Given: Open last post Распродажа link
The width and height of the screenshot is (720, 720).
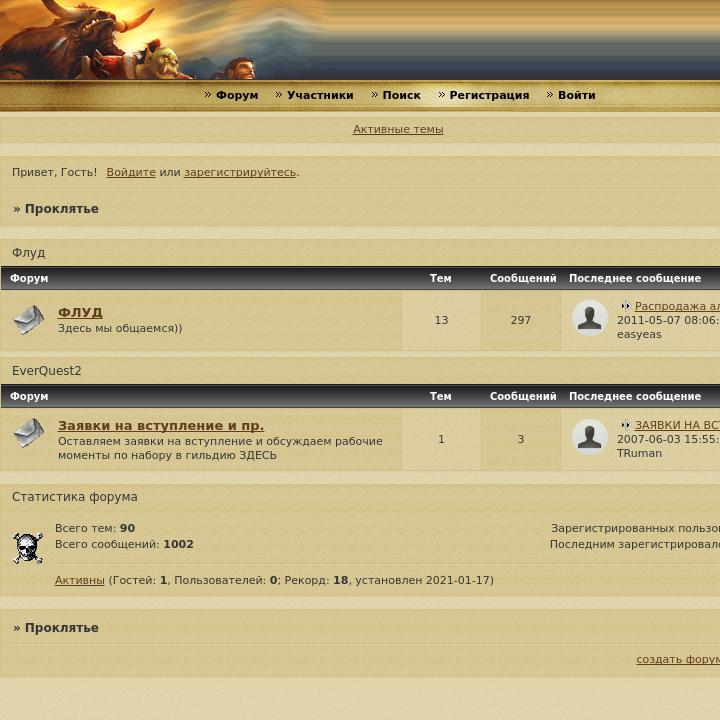Looking at the screenshot, I should (677, 306).
